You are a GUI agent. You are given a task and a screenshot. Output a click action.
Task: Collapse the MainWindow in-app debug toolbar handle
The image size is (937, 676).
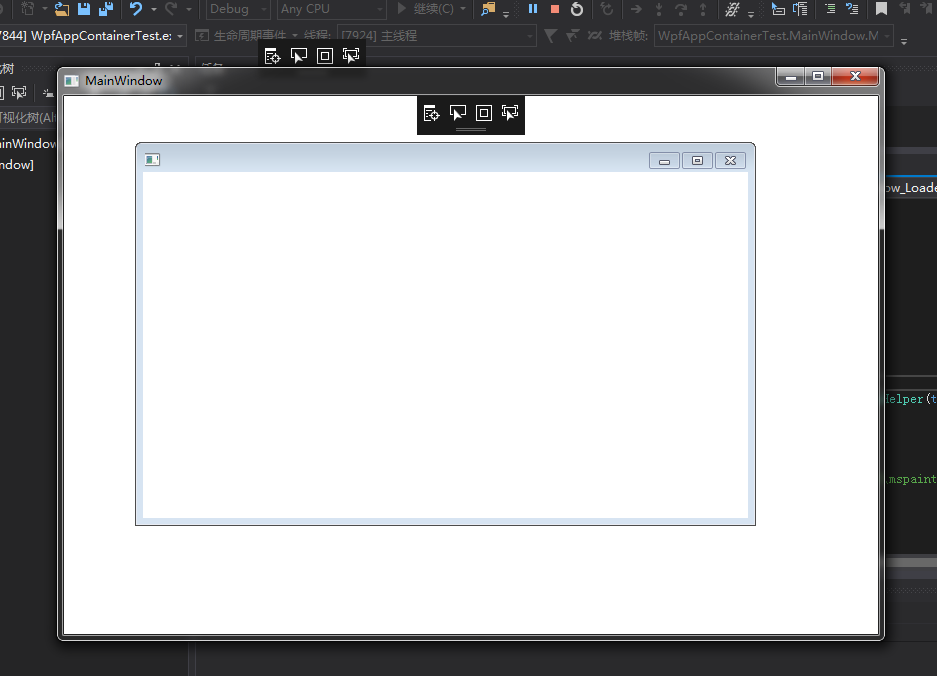tap(471, 129)
